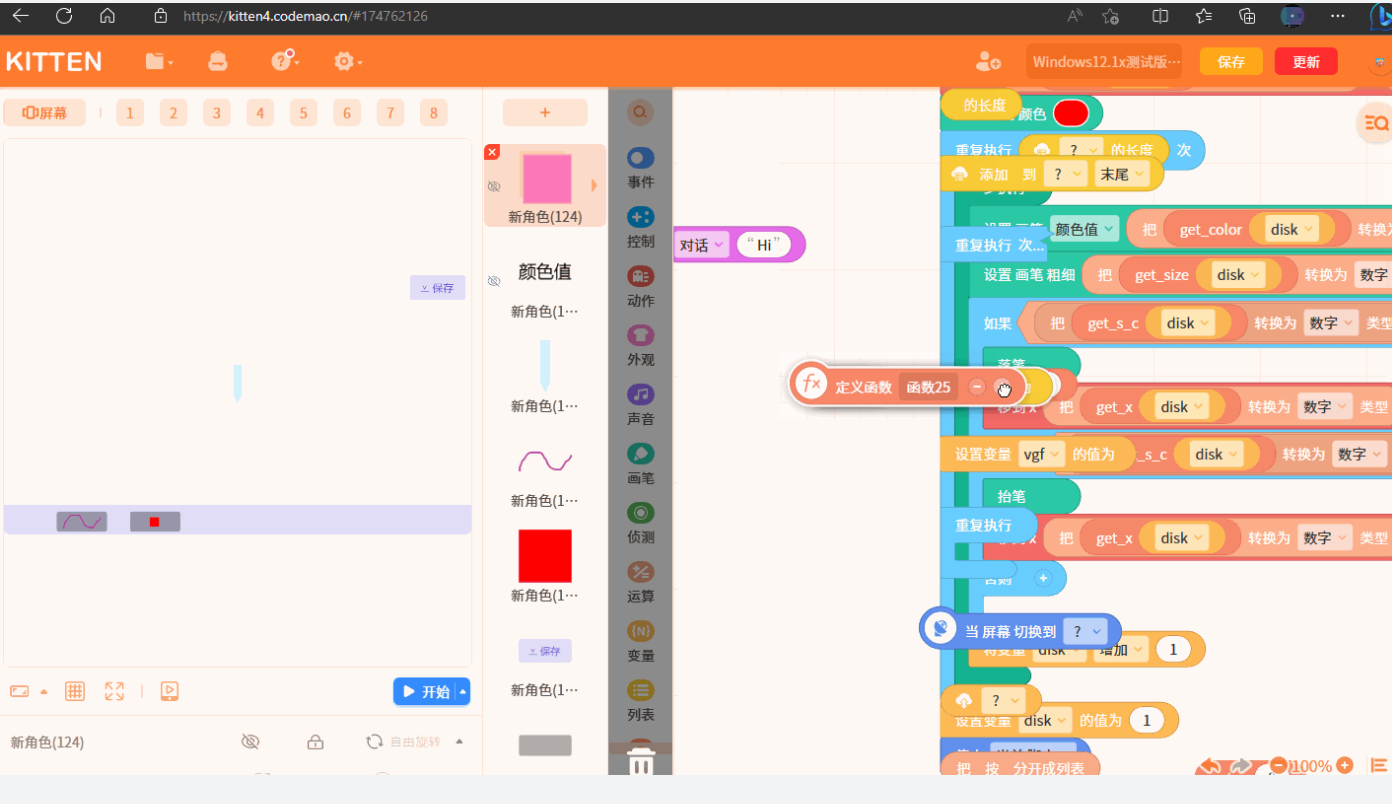Screen dimensions: 1392x804
Task: Open the 动作 block category
Action: [x=641, y=286]
